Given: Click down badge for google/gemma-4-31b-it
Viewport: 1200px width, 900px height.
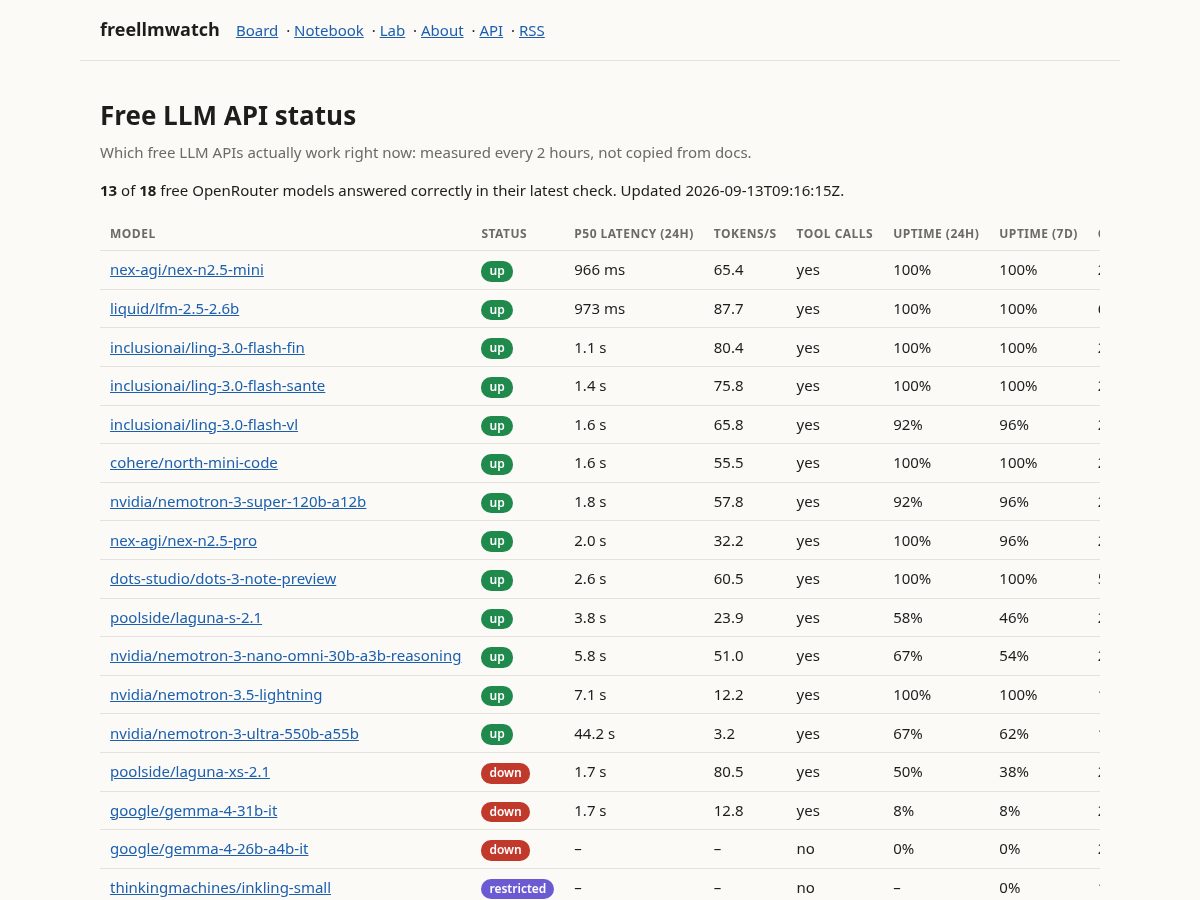Looking at the screenshot, I should [505, 812].
